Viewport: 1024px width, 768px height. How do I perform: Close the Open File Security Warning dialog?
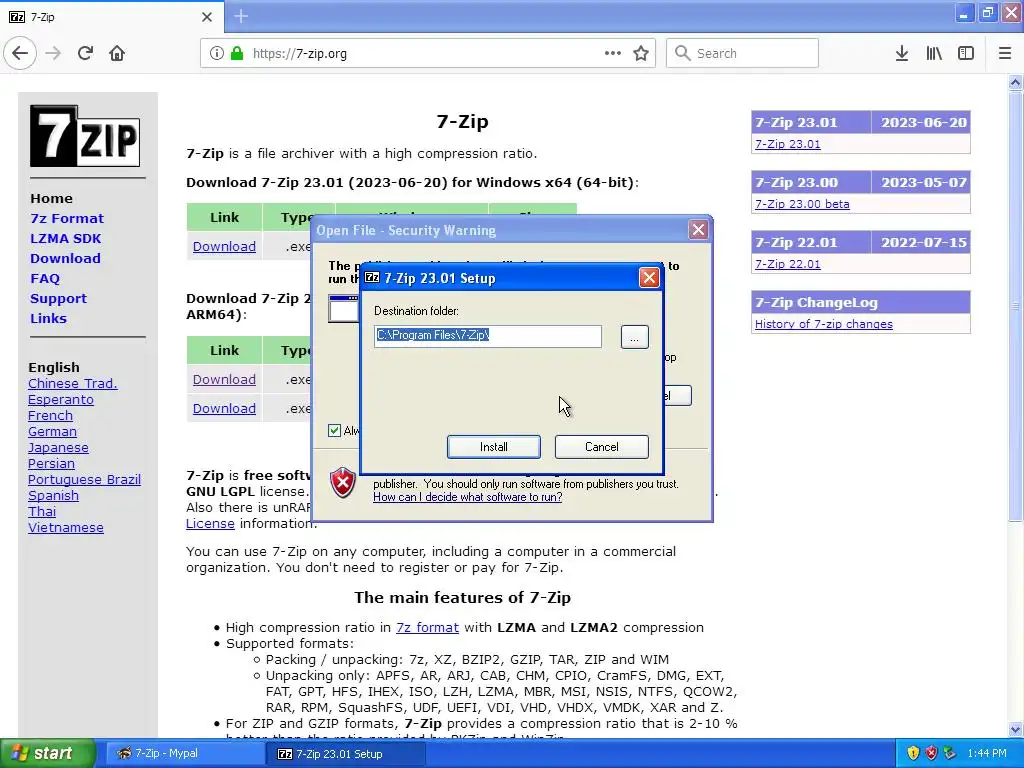click(x=698, y=230)
